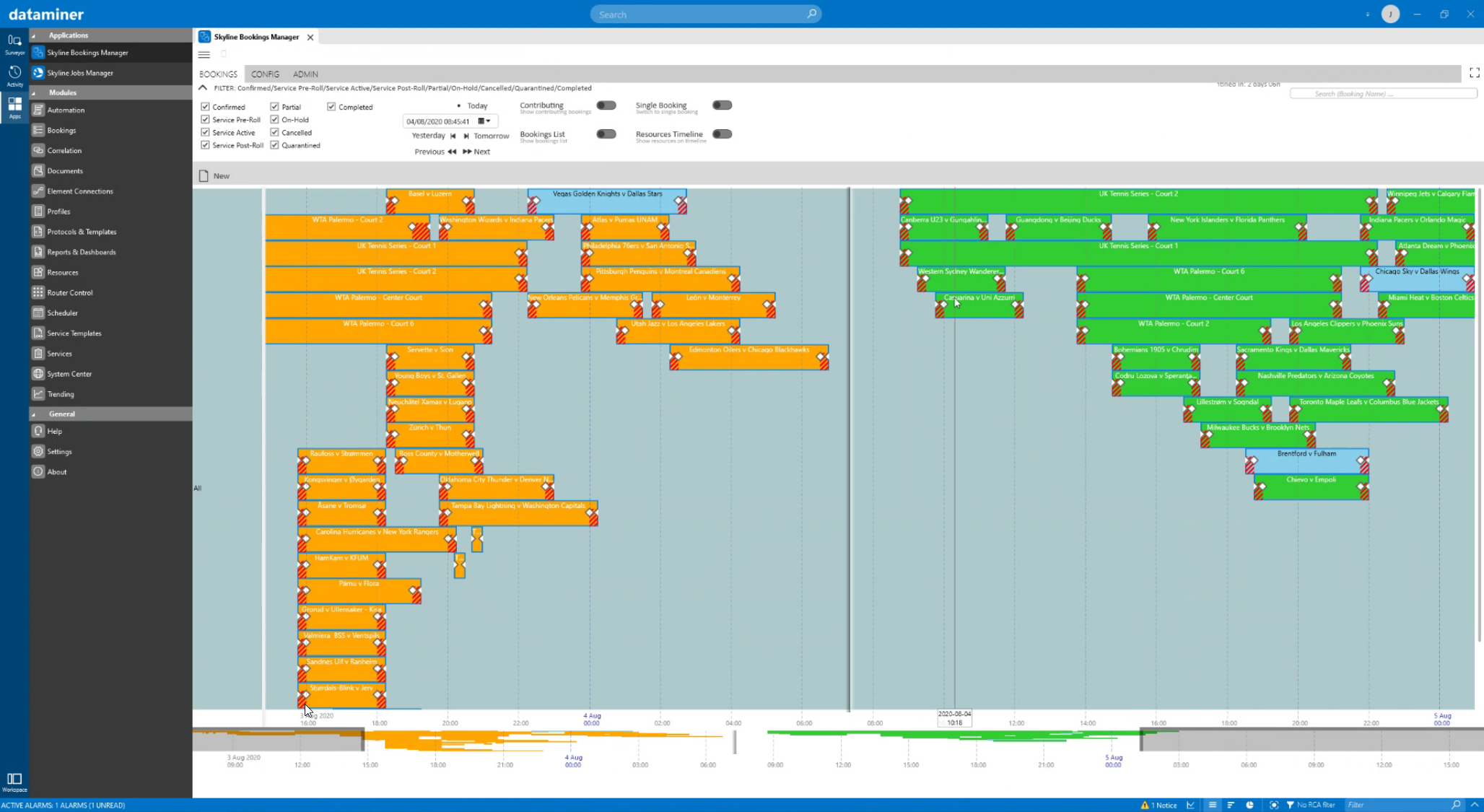Image resolution: width=1484 pixels, height=812 pixels.
Task: Open the Element Connections module
Action: tap(79, 191)
